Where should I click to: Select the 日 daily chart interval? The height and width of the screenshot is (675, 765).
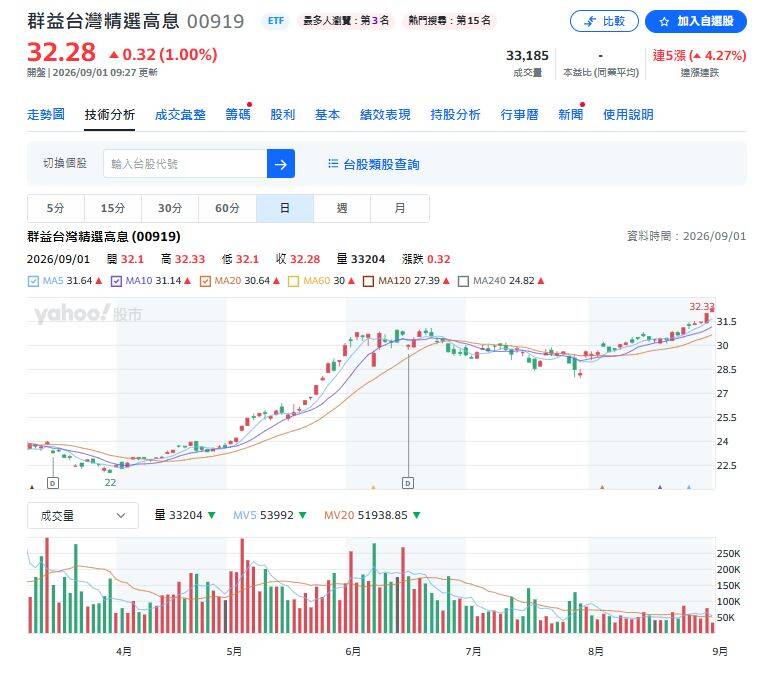tap(285, 208)
